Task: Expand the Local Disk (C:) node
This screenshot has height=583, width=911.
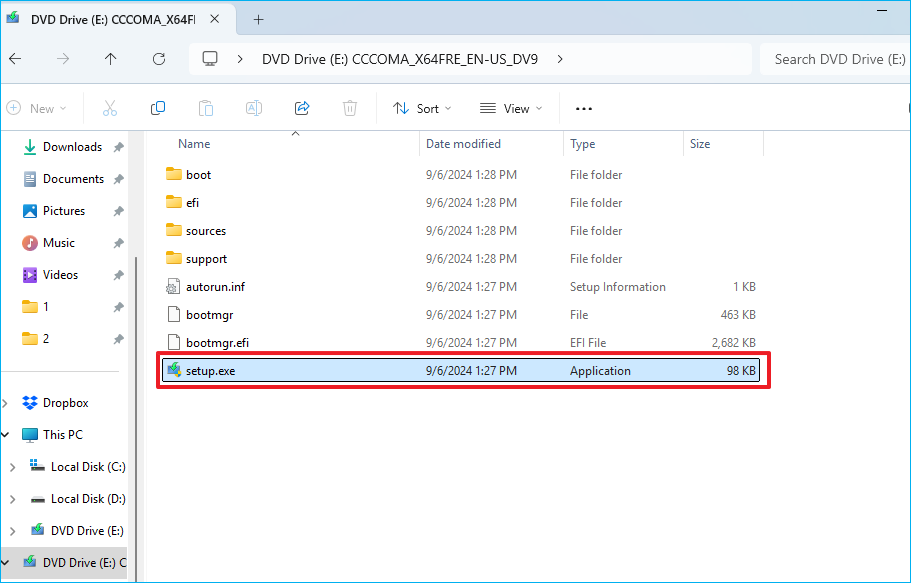Action: click(x=13, y=467)
